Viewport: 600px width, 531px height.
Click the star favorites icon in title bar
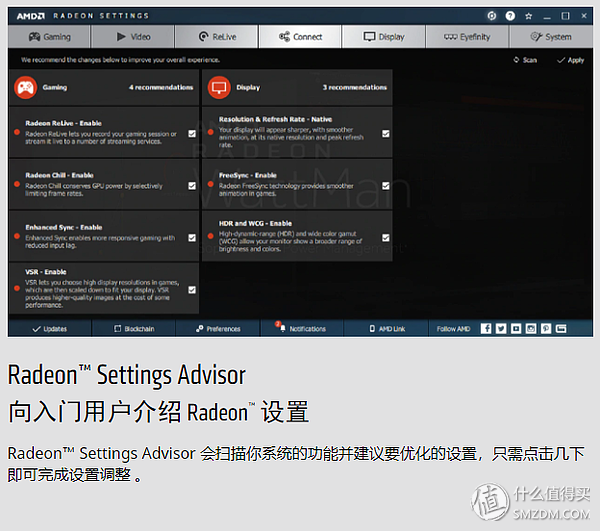coord(528,16)
